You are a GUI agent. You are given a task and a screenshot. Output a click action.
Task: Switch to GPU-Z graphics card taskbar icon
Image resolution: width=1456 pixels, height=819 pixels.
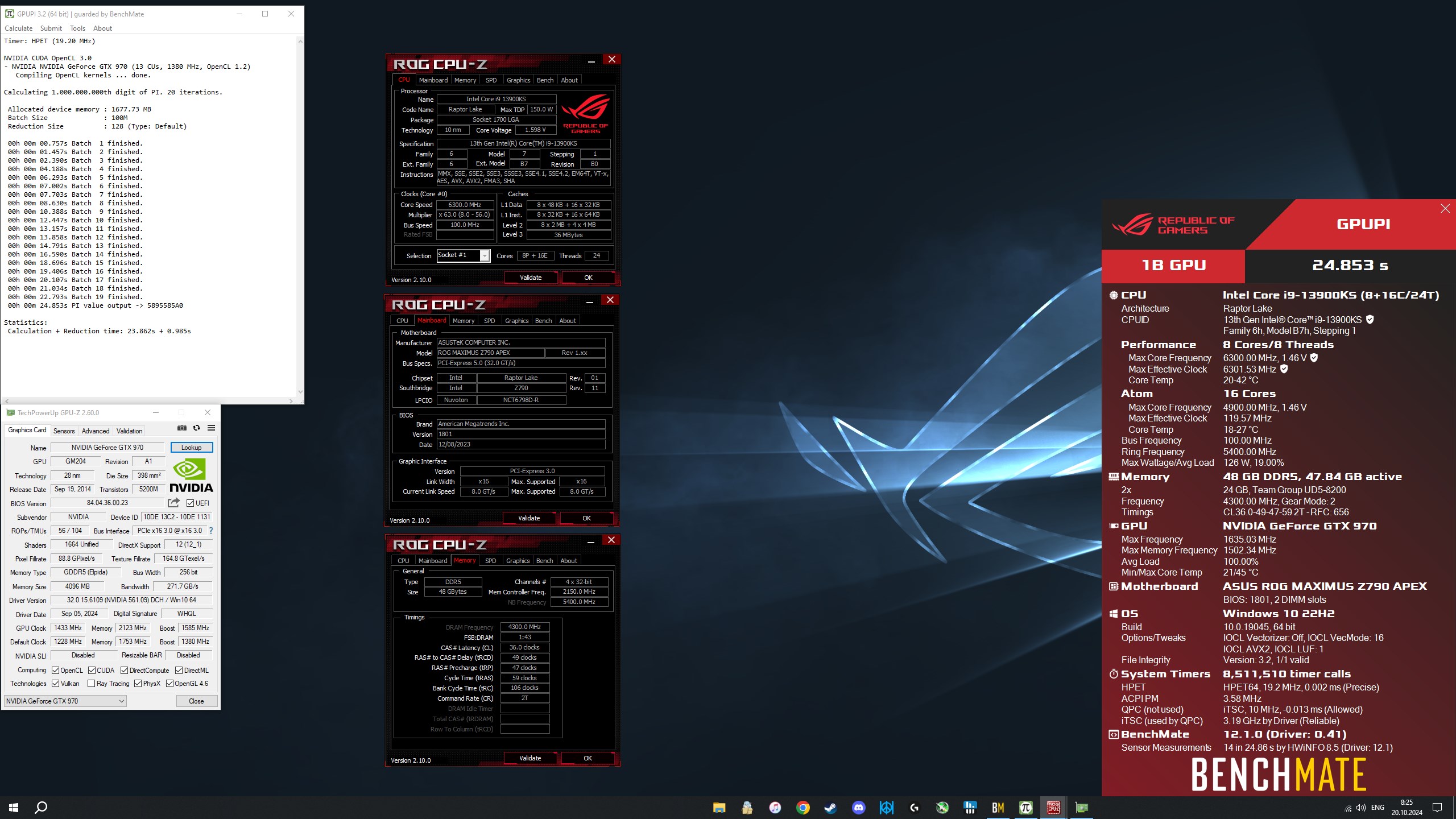[x=1082, y=807]
